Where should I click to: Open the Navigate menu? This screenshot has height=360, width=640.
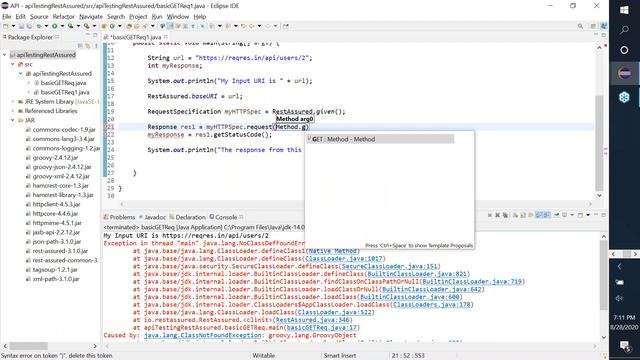click(x=91, y=17)
